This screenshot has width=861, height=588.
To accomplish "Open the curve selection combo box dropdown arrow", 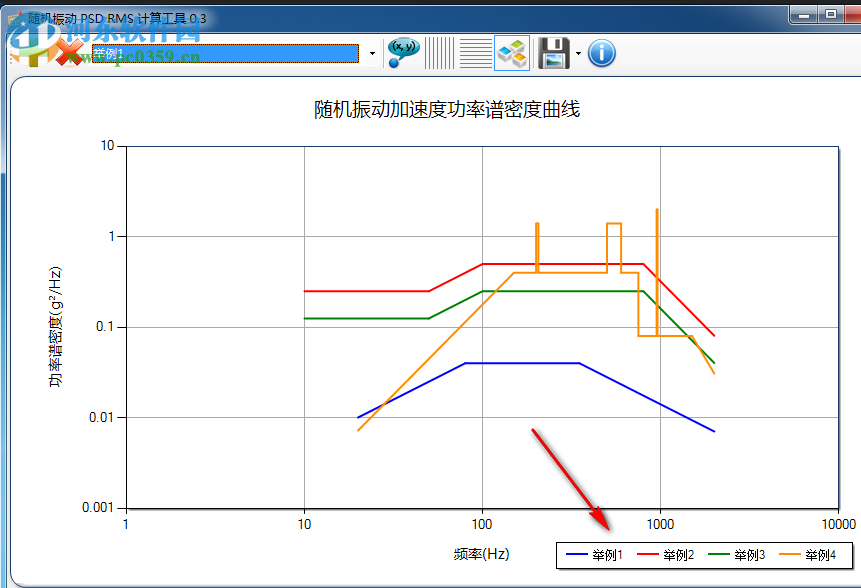I will click(371, 52).
